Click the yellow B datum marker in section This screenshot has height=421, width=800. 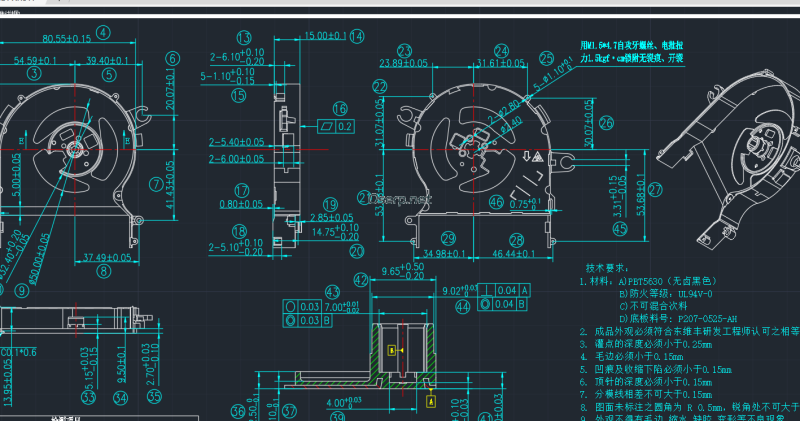[x=390, y=351]
